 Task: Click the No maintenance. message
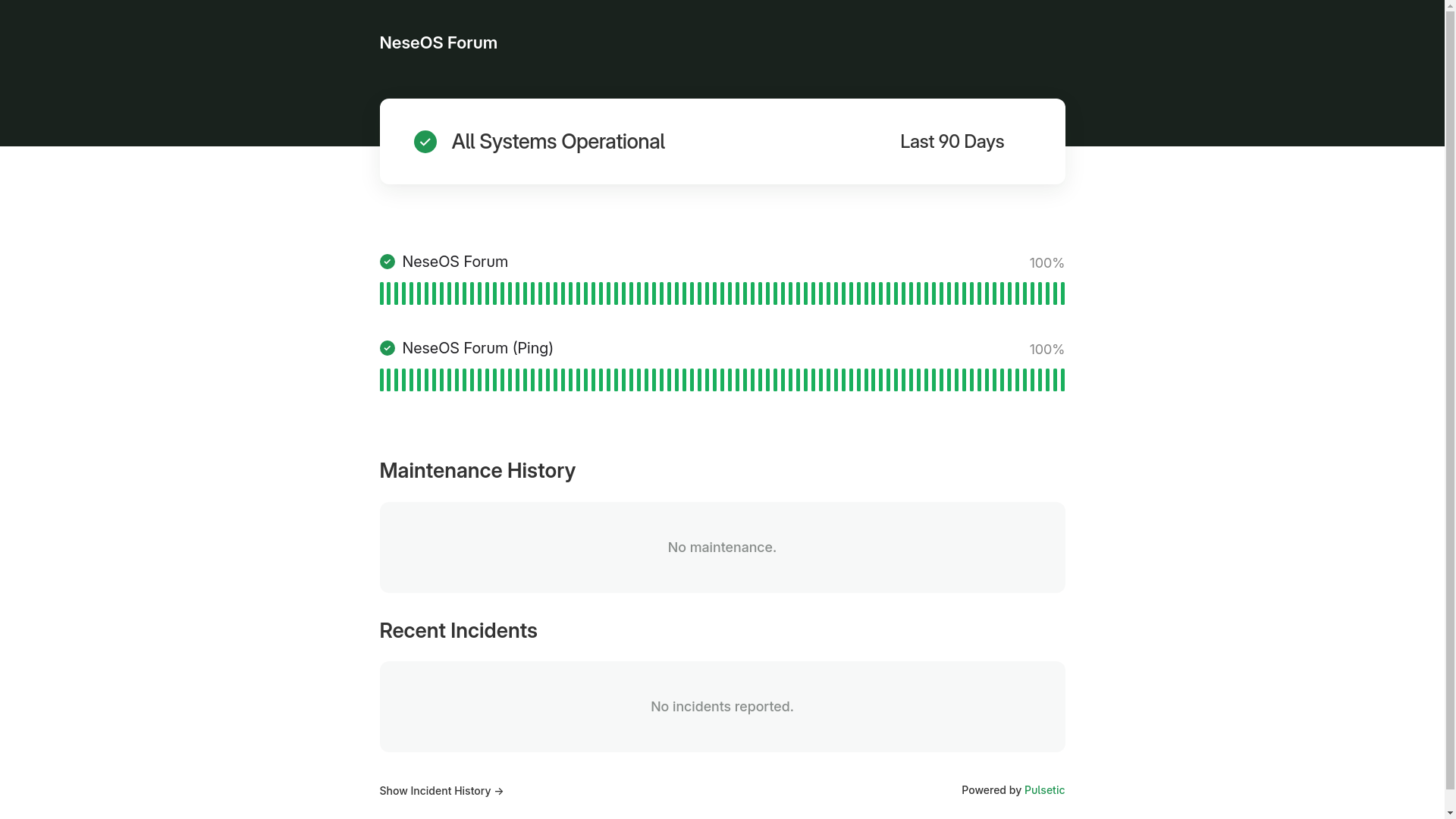722,548
